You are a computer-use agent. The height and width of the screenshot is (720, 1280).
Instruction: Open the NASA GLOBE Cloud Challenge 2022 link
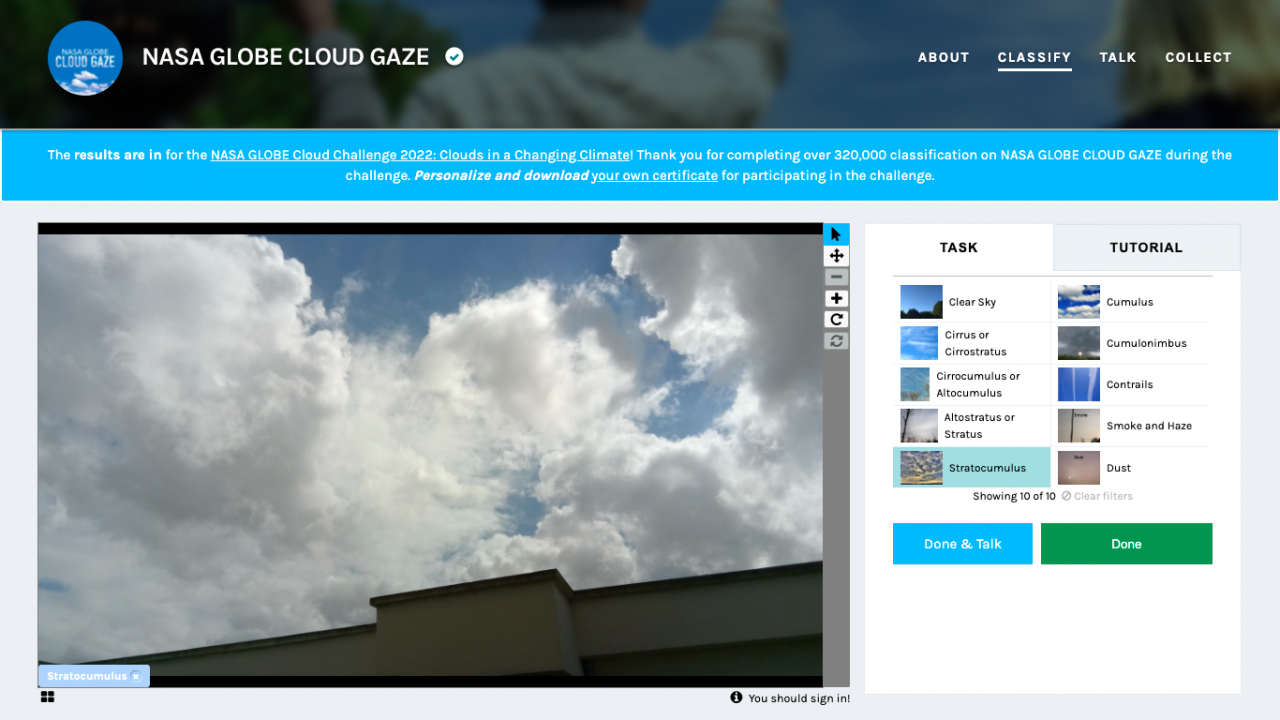[x=421, y=155]
